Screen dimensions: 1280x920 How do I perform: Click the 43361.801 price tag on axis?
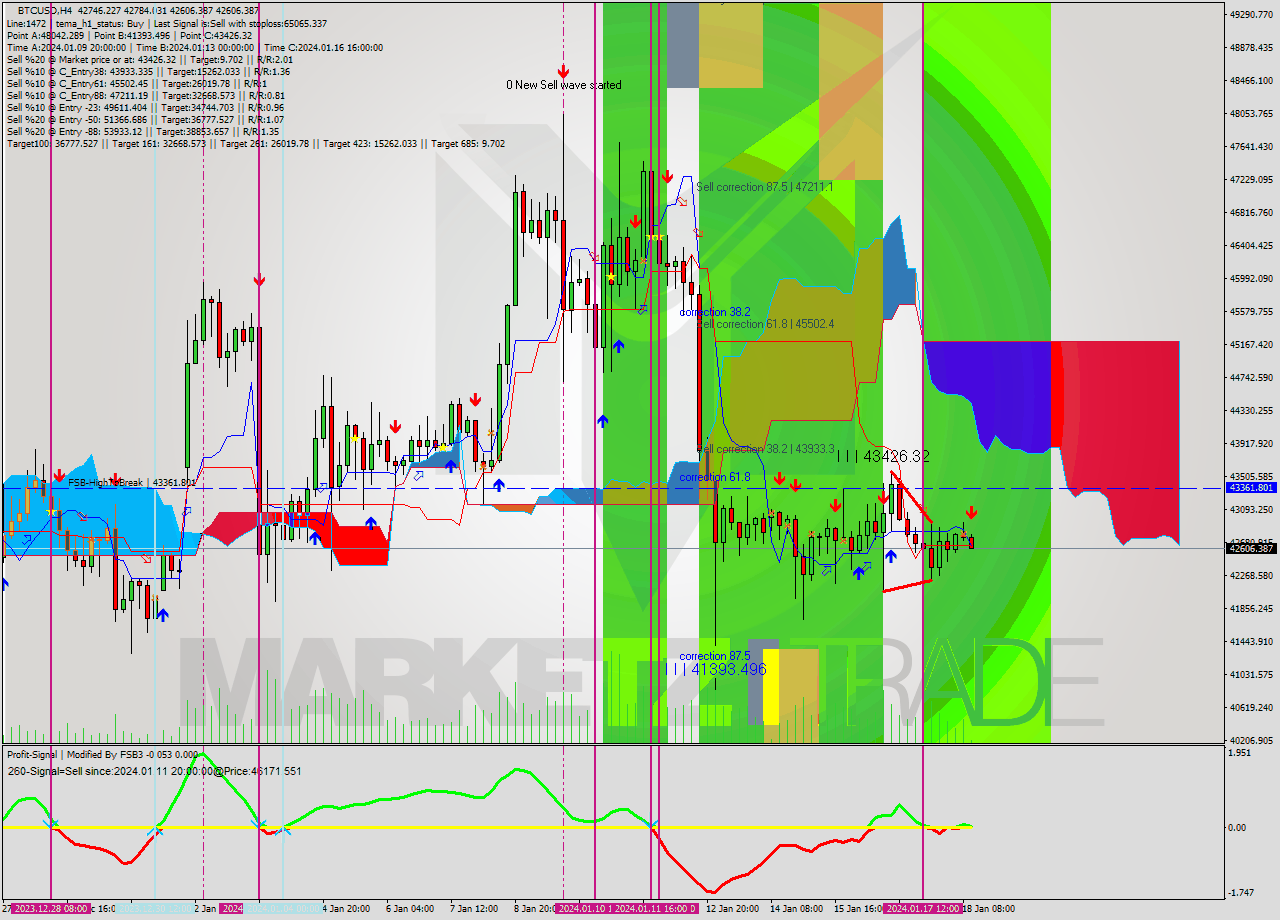click(1251, 488)
